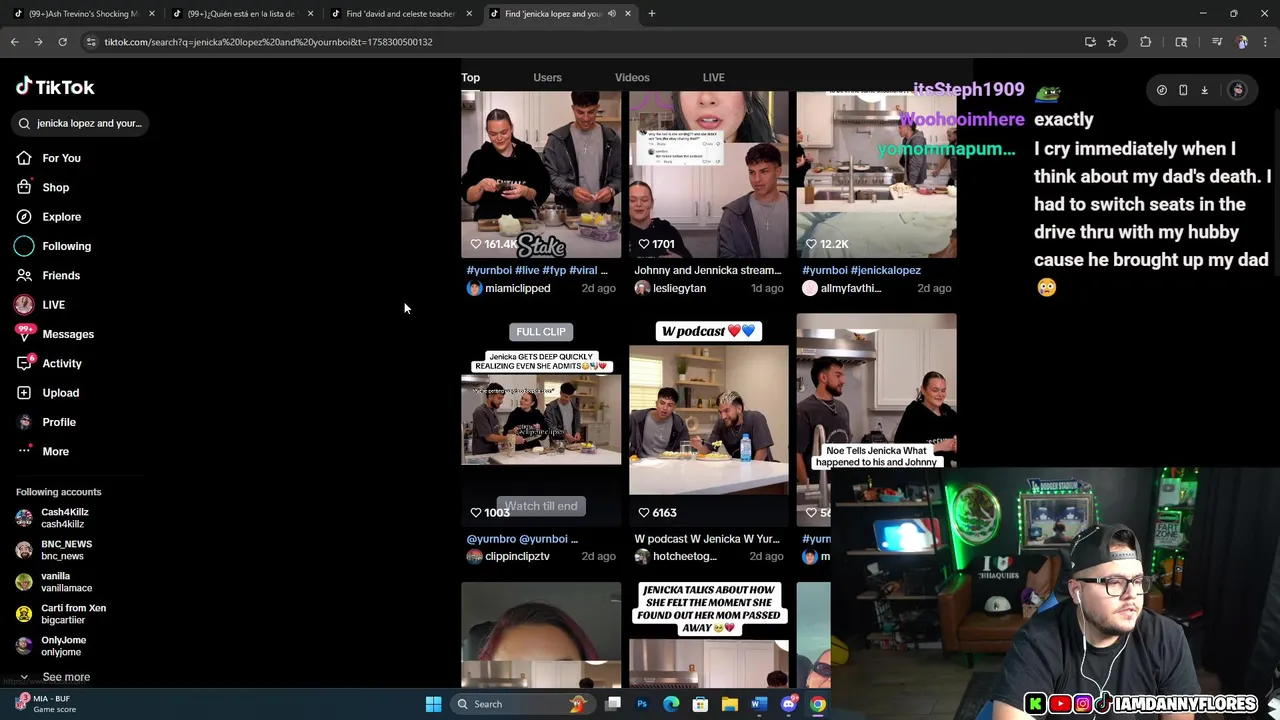Open browser extensions puzzle icon
The image size is (1280, 720).
coord(1146,42)
